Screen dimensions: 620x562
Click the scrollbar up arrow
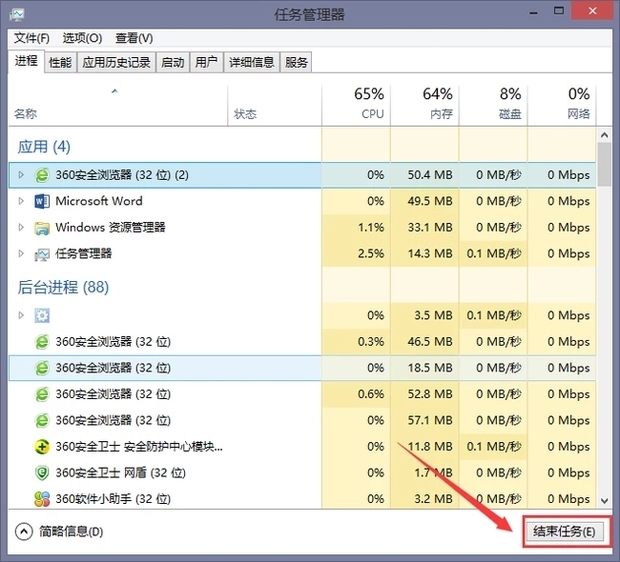click(604, 135)
